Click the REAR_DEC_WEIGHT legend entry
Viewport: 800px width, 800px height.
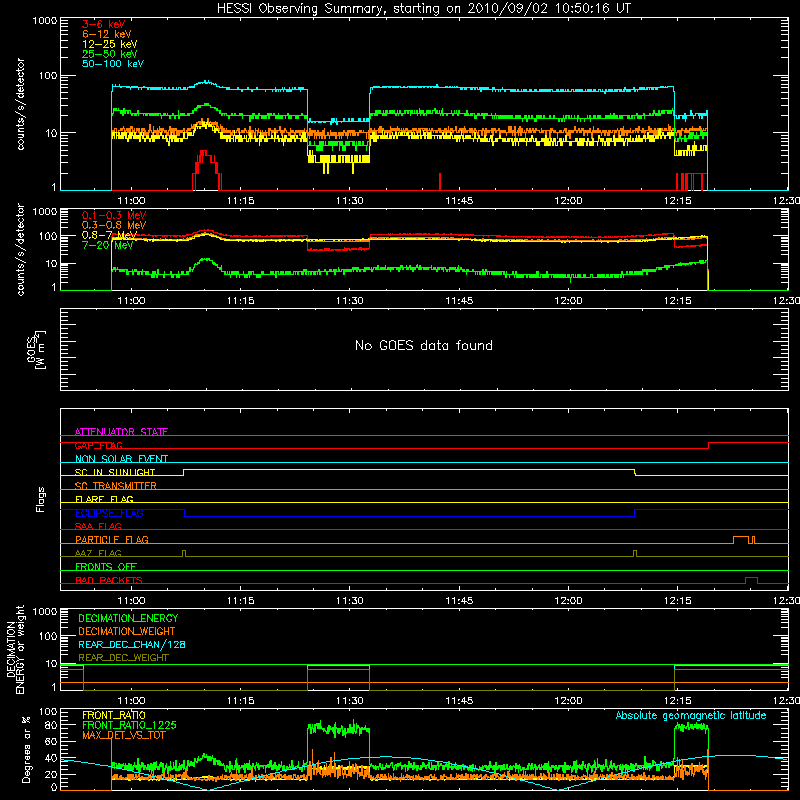pyautogui.click(x=123, y=658)
